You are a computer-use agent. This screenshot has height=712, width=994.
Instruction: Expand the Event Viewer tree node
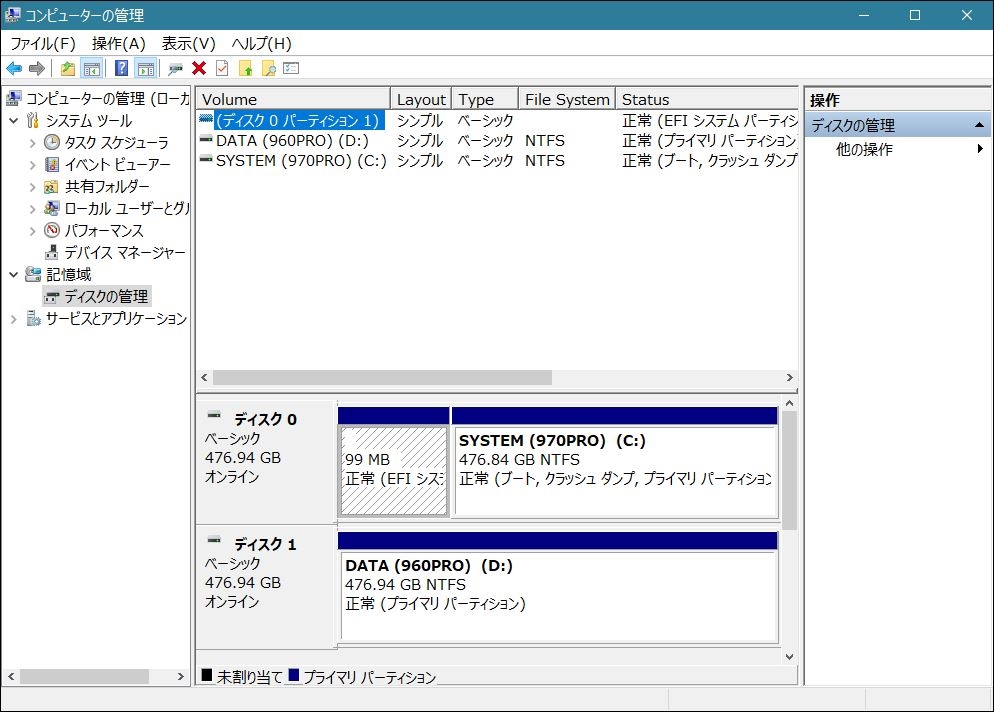click(32, 165)
